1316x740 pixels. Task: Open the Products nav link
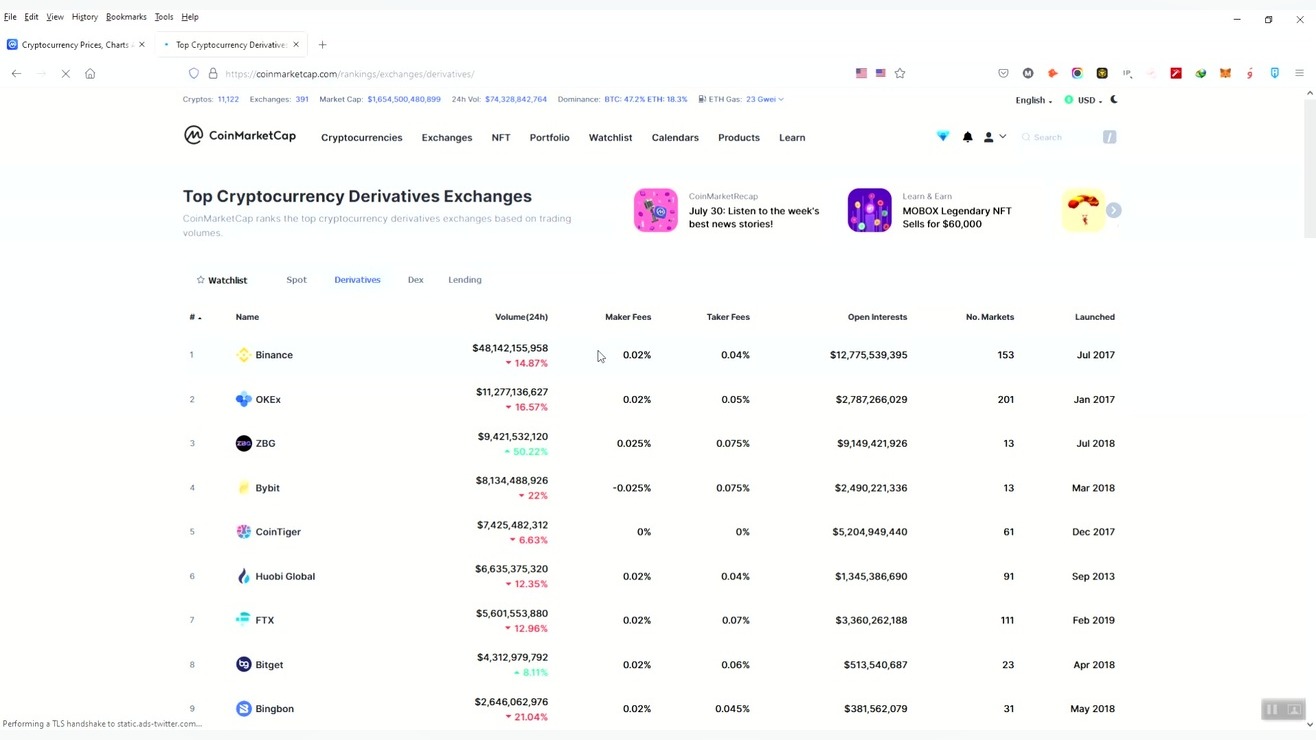click(x=739, y=138)
